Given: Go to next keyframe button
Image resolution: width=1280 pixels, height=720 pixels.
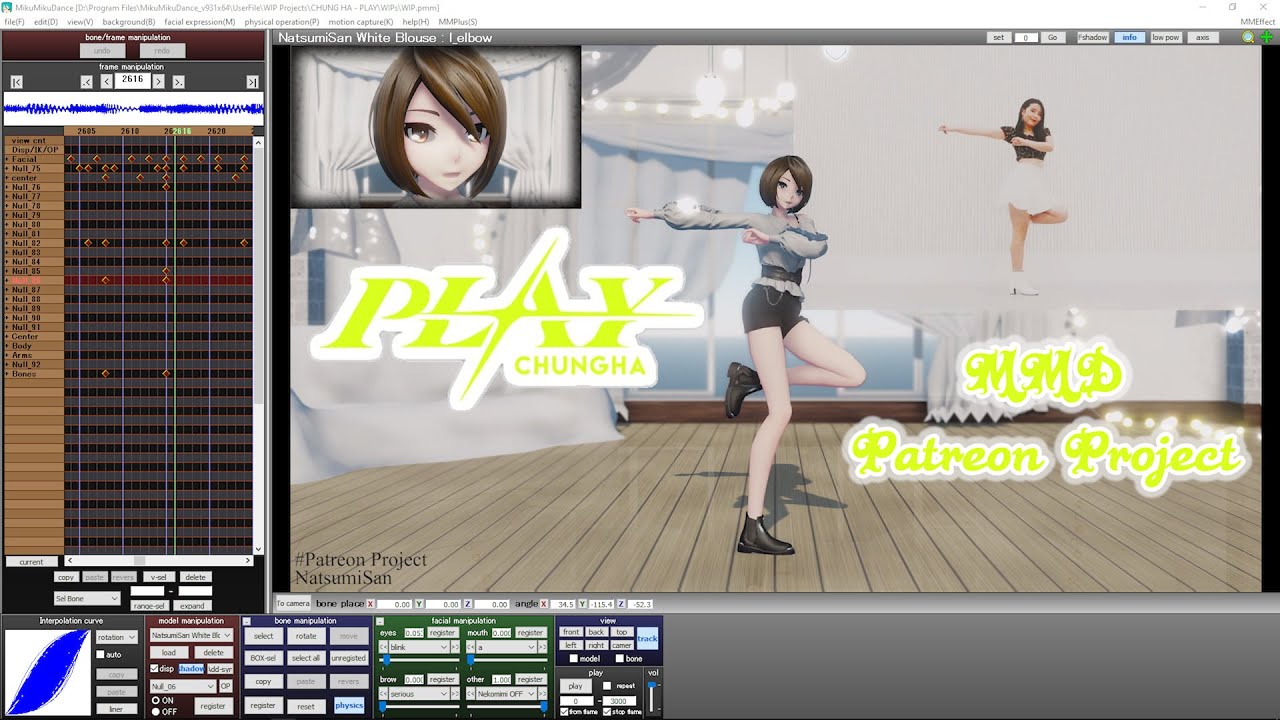Looking at the screenshot, I should [178, 82].
